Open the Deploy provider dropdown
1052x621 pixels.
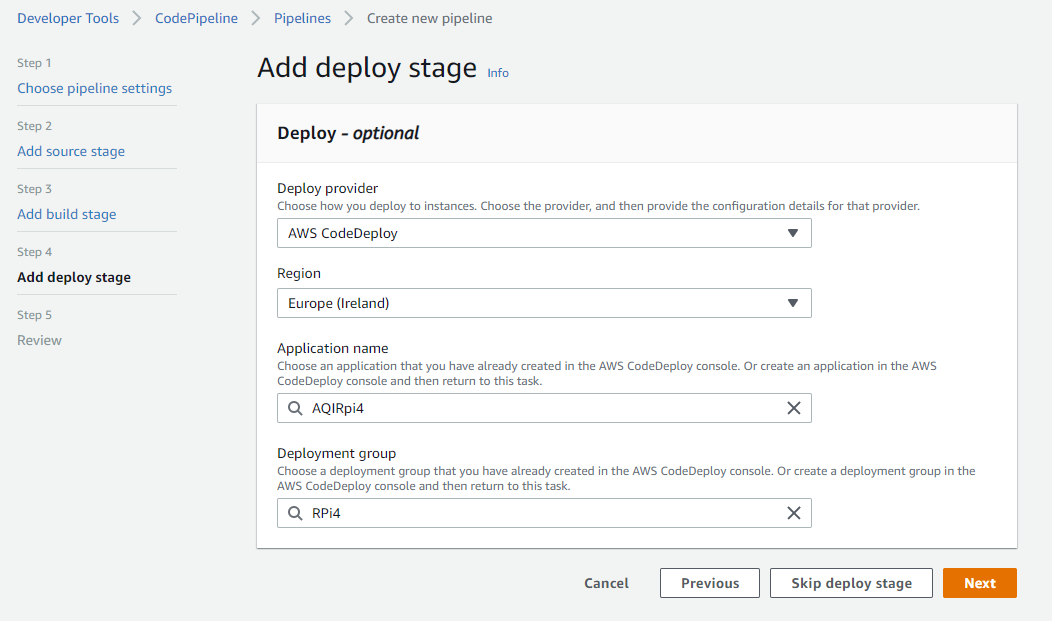click(x=544, y=233)
